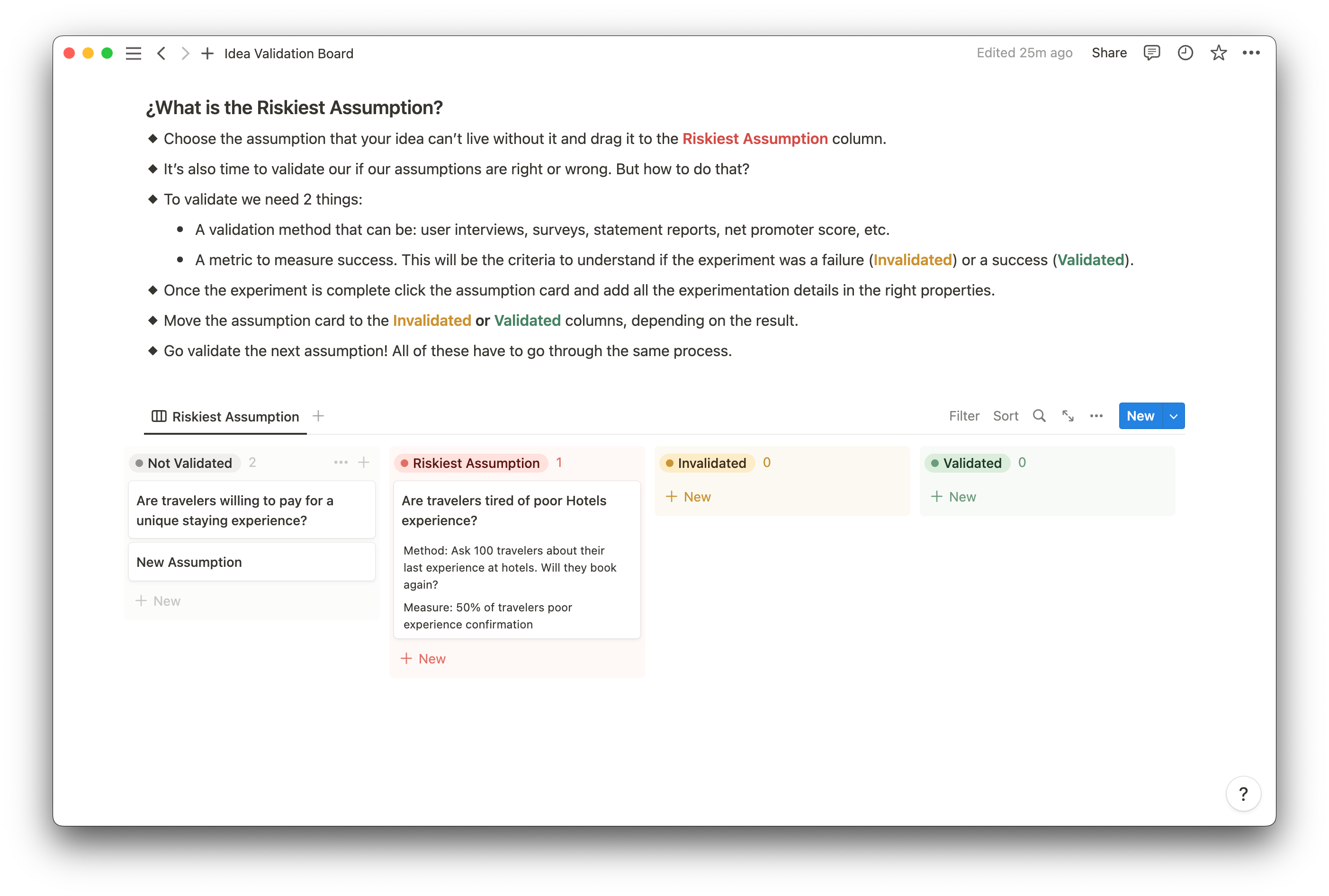1329x896 pixels.
Task: Toggle the Notion sidebar with the hamburger icon
Action: pyautogui.click(x=133, y=53)
